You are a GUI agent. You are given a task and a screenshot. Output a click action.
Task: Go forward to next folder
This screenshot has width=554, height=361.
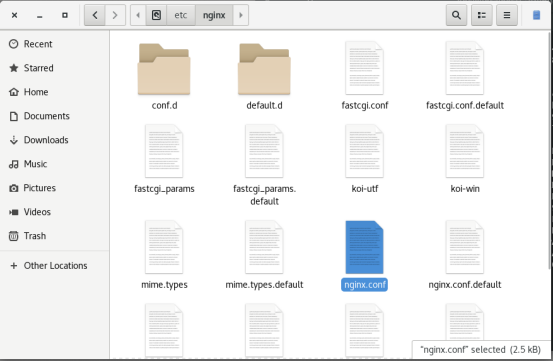tap(115, 15)
